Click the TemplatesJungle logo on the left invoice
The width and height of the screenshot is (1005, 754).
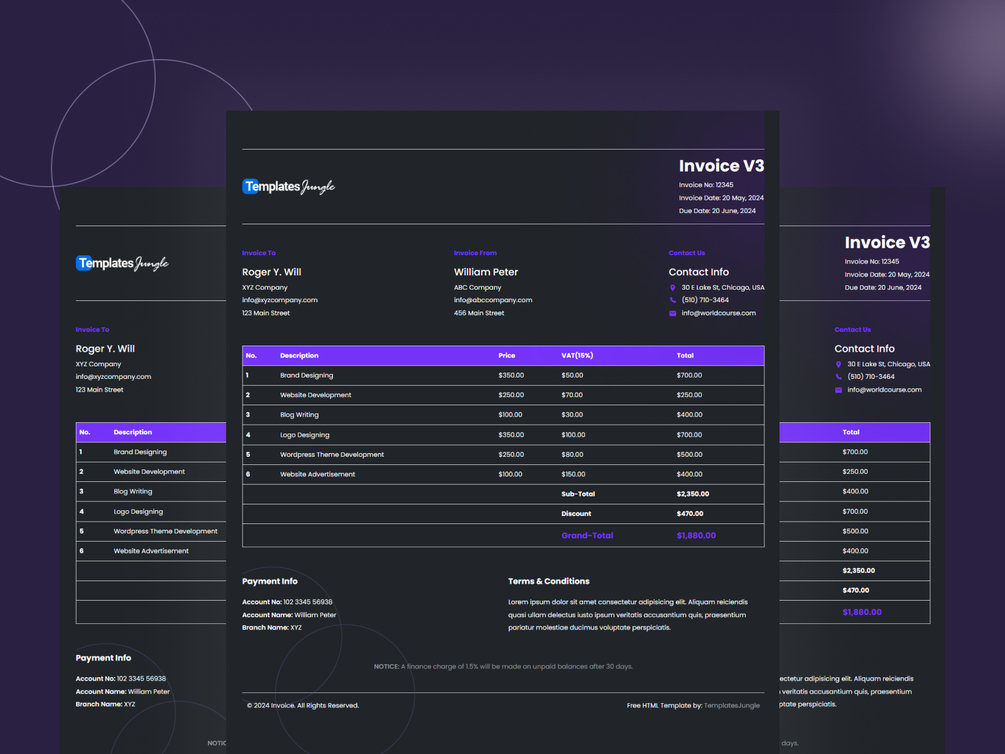point(122,263)
